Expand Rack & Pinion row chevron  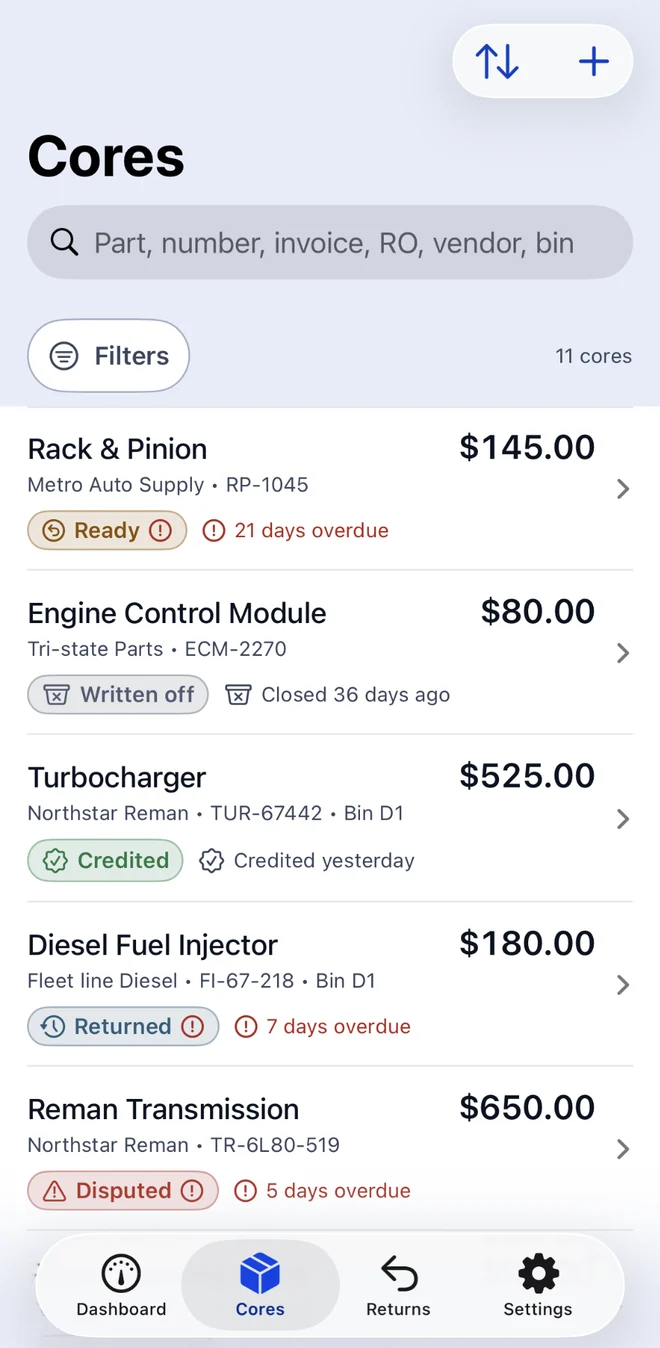622,489
